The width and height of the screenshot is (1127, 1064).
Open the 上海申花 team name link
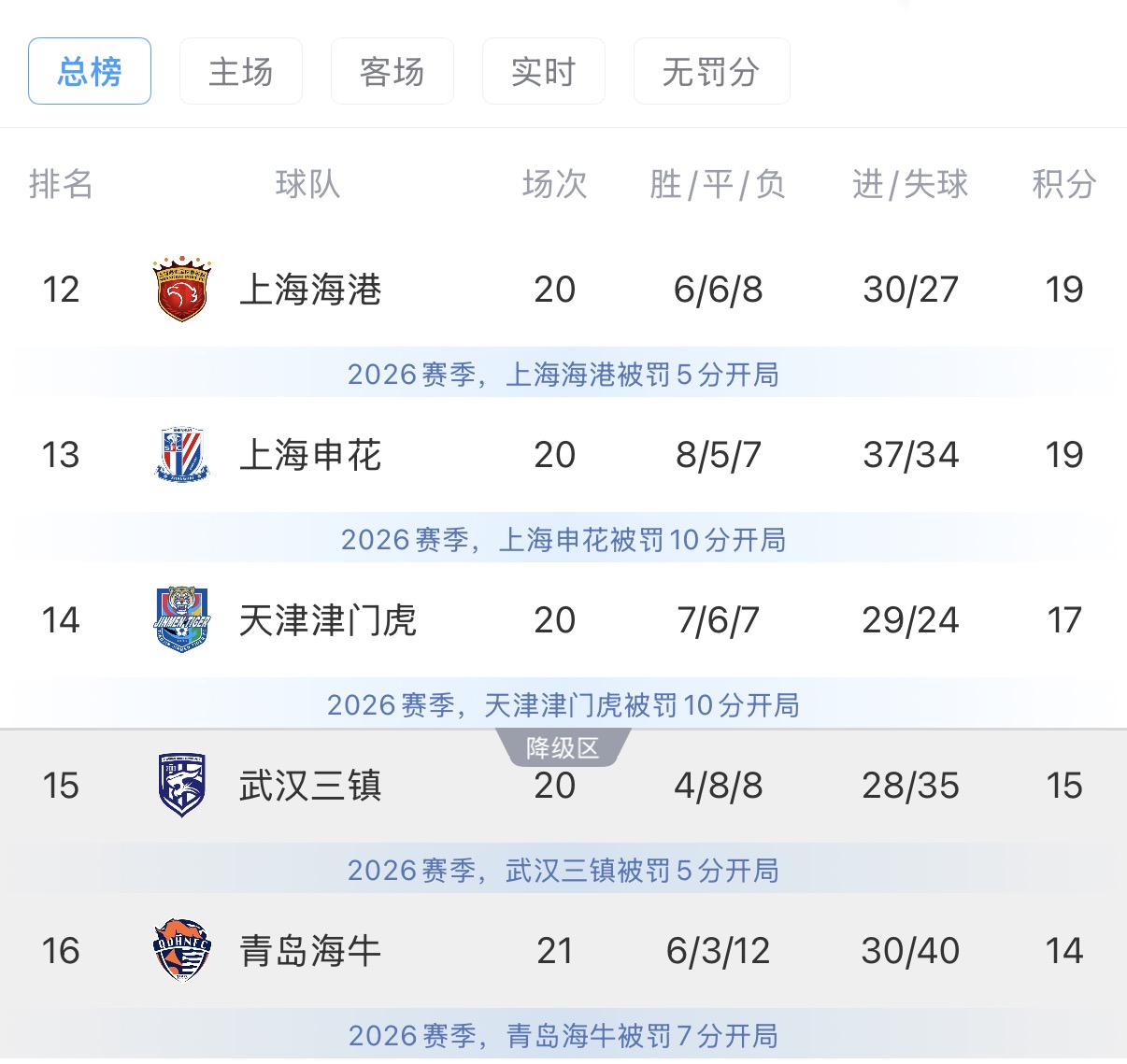310,455
